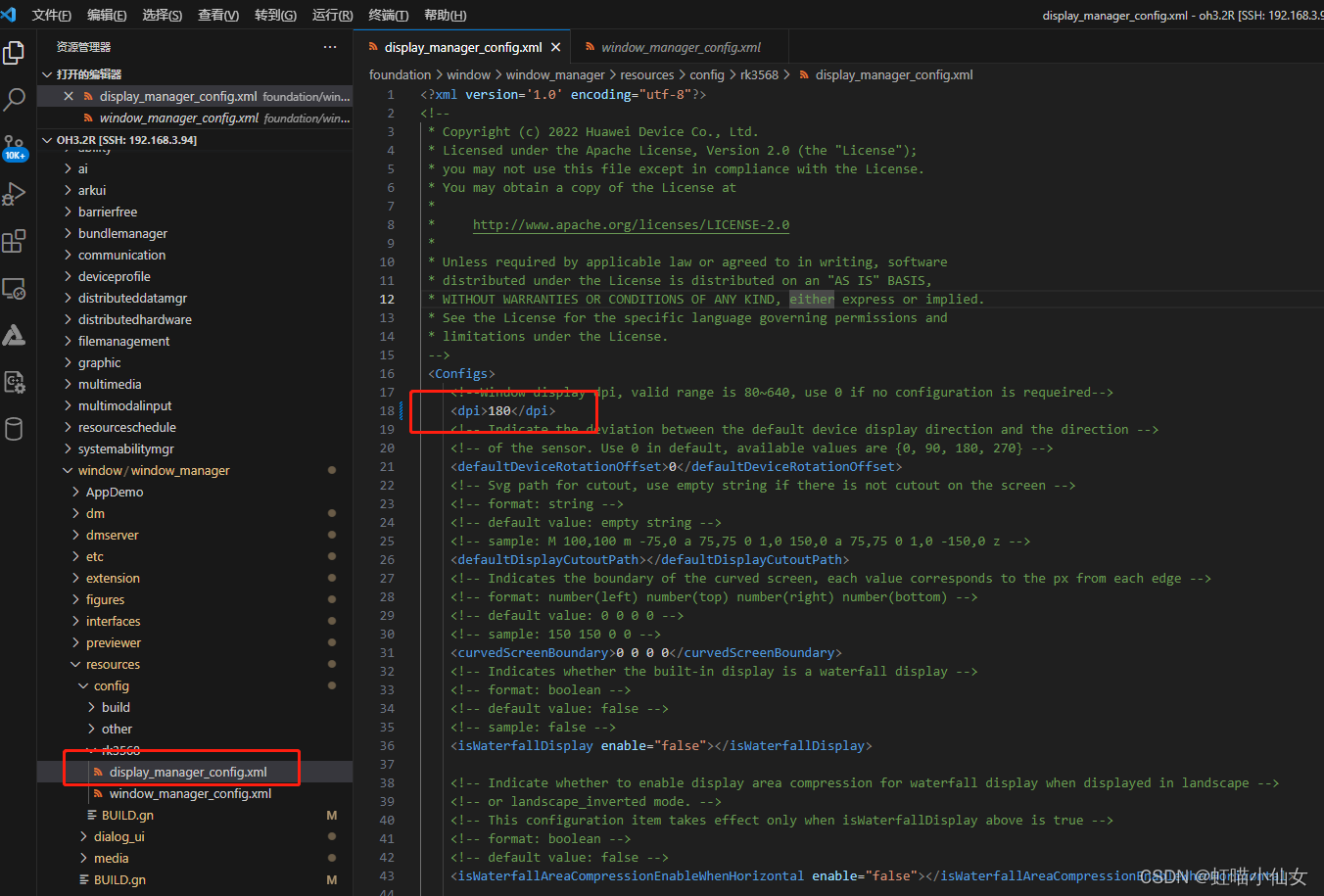Image resolution: width=1324 pixels, height=896 pixels.
Task: Expand the dmserver folder
Action: [112, 535]
